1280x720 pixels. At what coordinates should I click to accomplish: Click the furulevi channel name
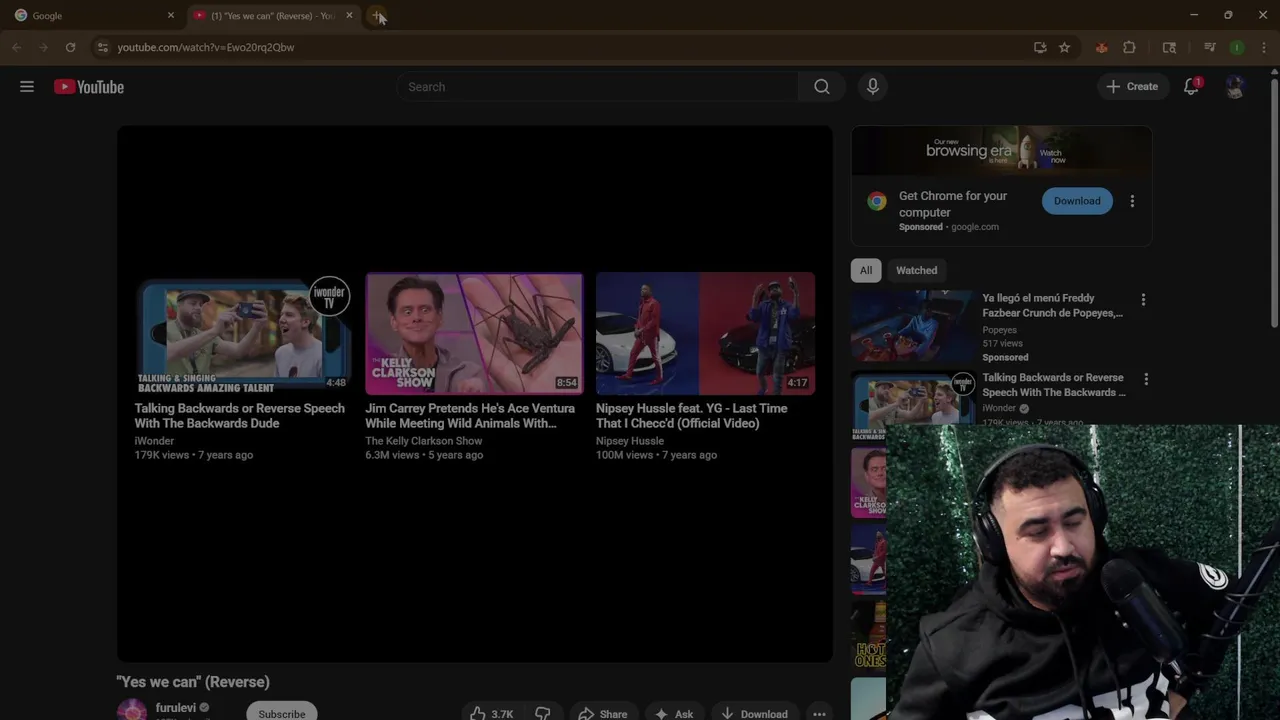pyautogui.click(x=176, y=708)
